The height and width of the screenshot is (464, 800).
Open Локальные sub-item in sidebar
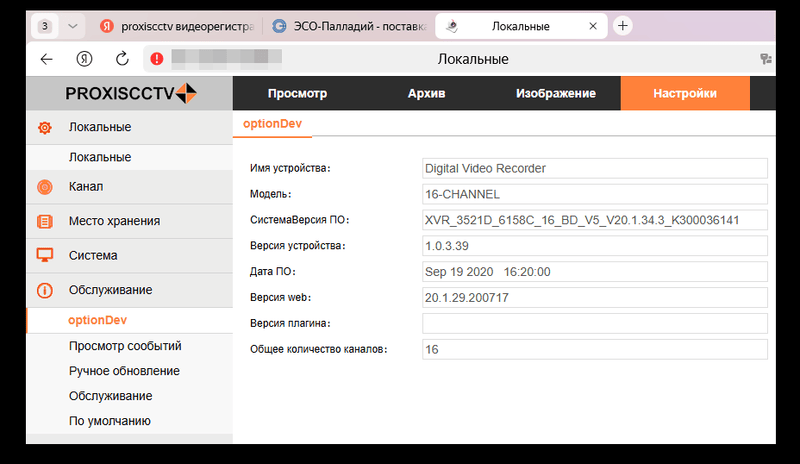(x=130, y=157)
